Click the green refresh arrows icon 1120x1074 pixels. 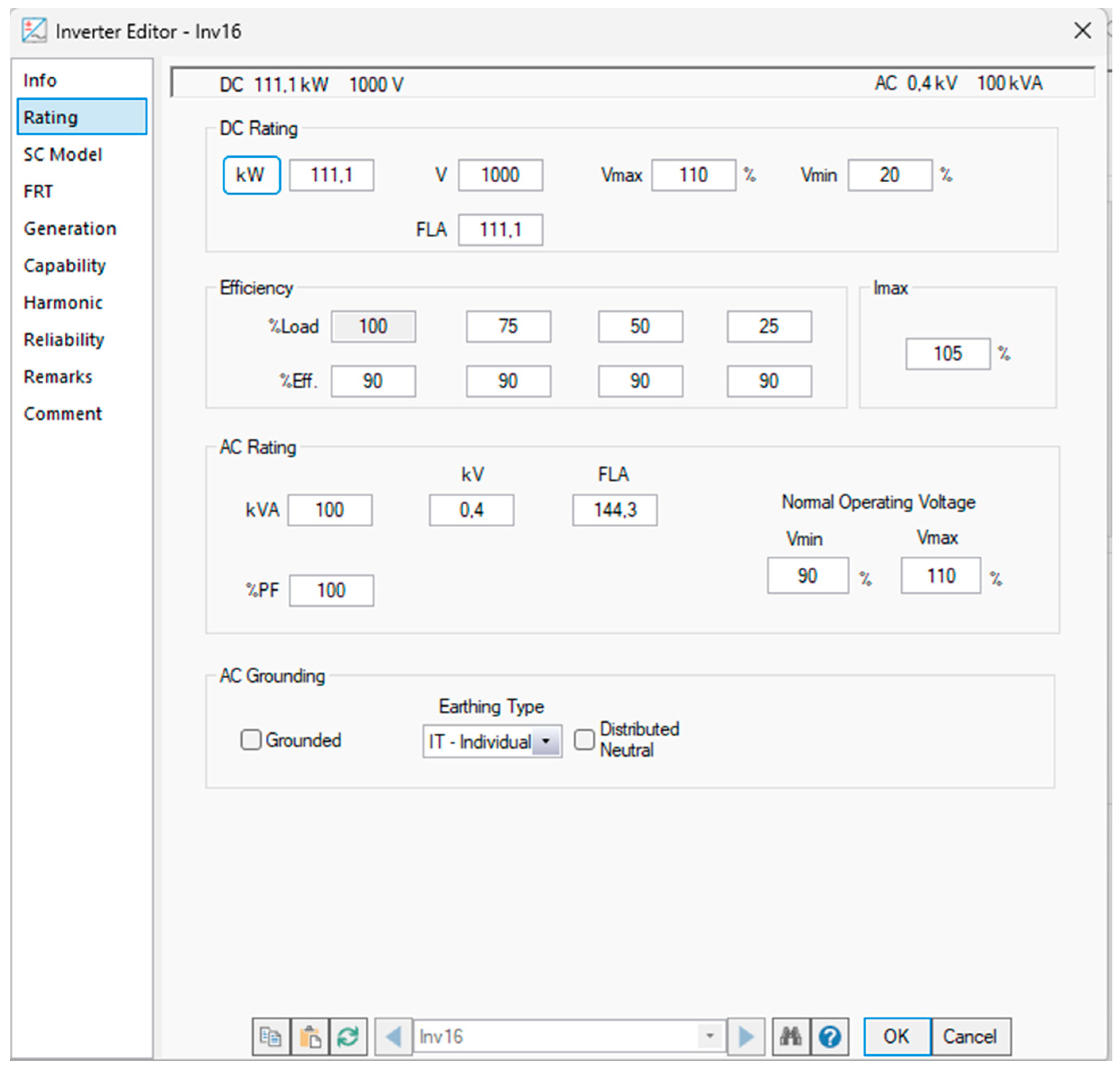(x=348, y=1036)
